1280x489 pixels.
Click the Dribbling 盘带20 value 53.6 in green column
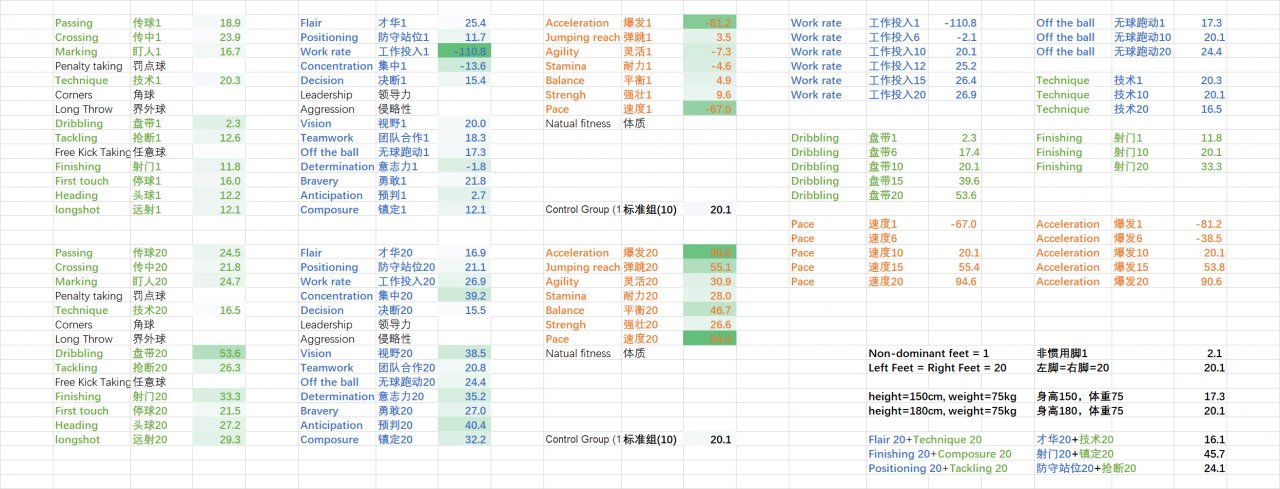pyautogui.click(x=216, y=353)
